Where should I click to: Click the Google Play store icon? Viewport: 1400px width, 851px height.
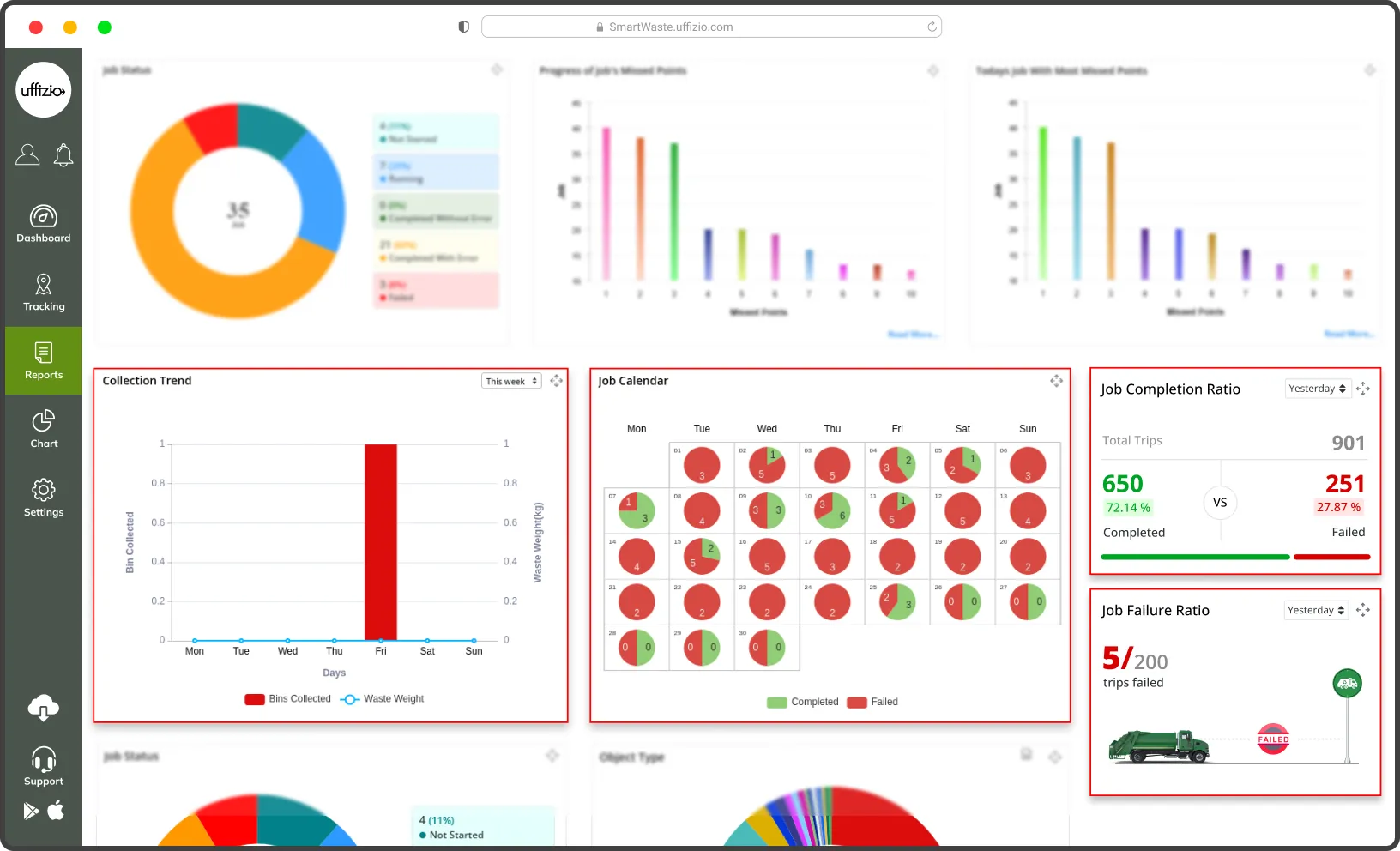click(x=32, y=811)
